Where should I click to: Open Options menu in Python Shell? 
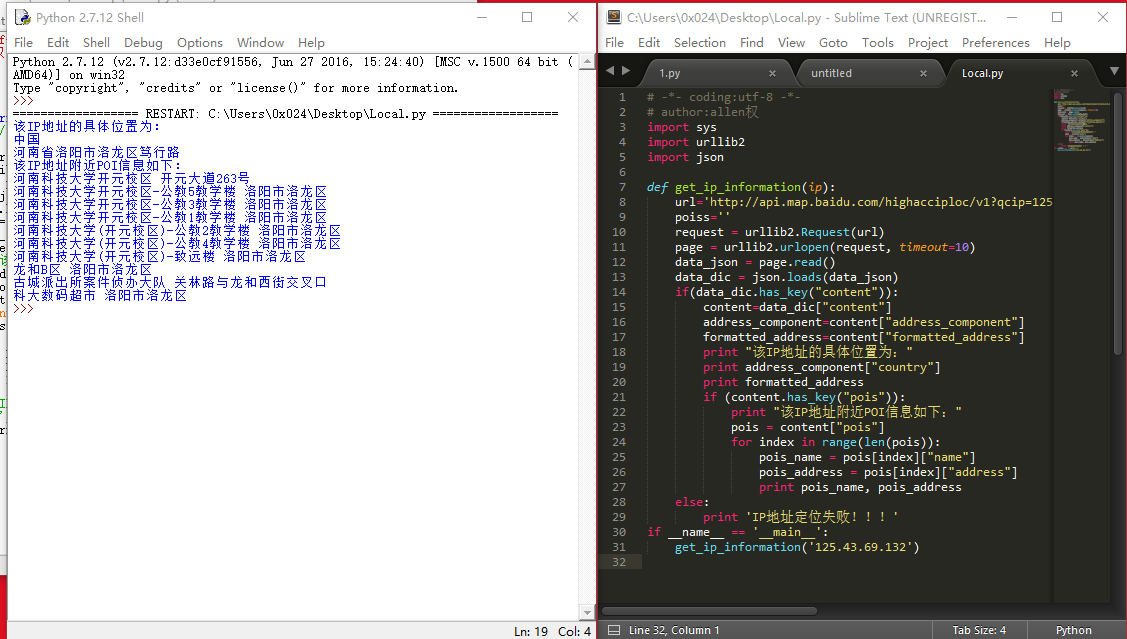pyautogui.click(x=200, y=42)
